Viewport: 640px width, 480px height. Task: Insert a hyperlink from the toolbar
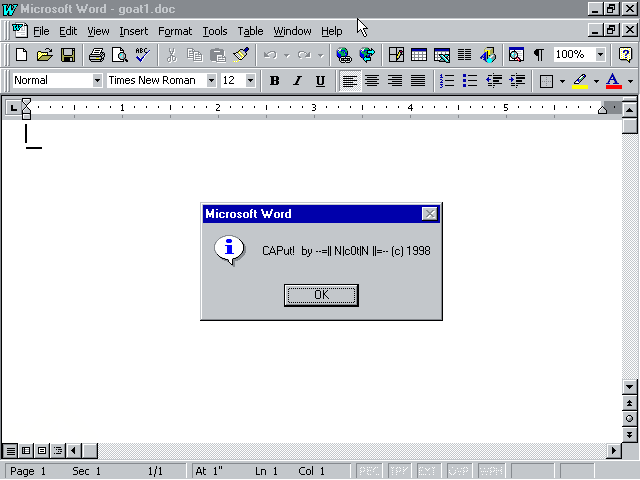[x=344, y=55]
